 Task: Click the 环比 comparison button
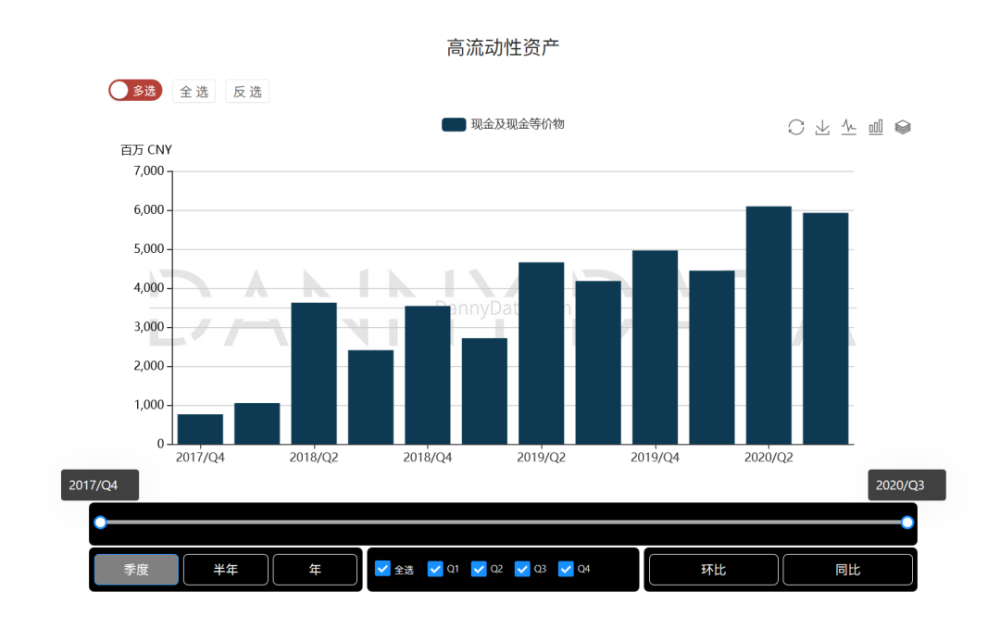tap(713, 569)
